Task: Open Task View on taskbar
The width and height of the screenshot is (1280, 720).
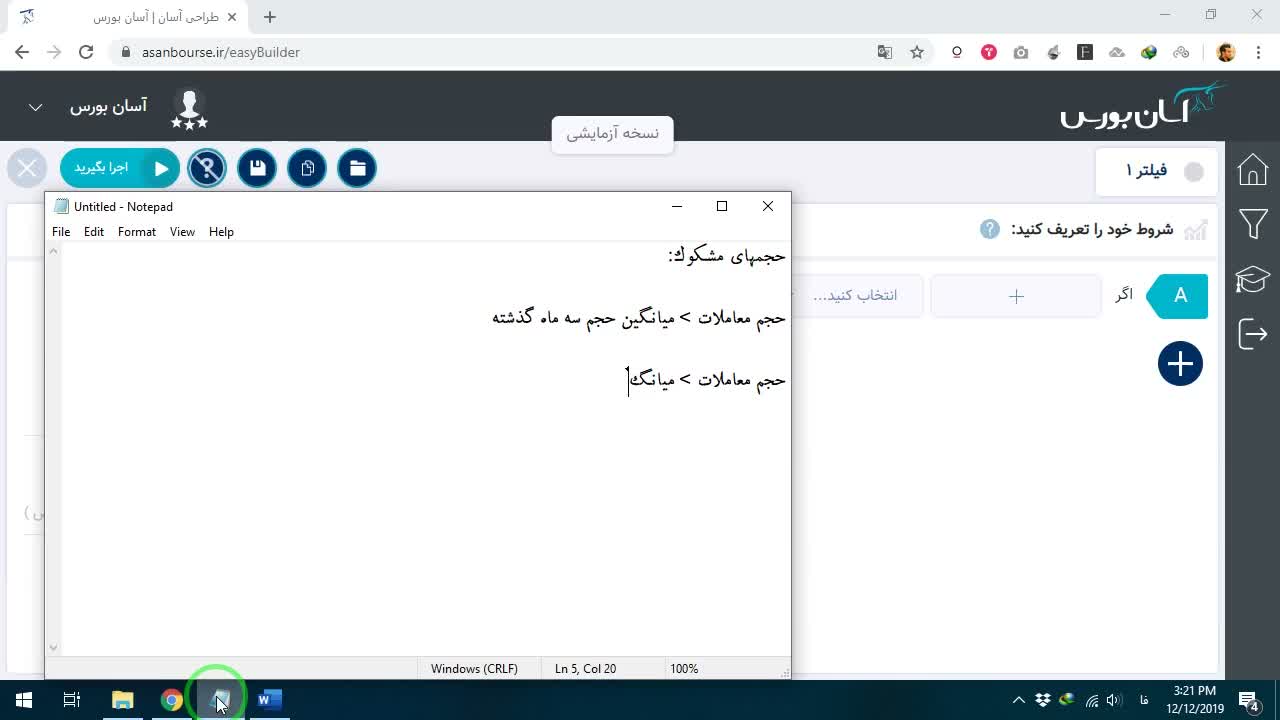Action: coord(72,700)
